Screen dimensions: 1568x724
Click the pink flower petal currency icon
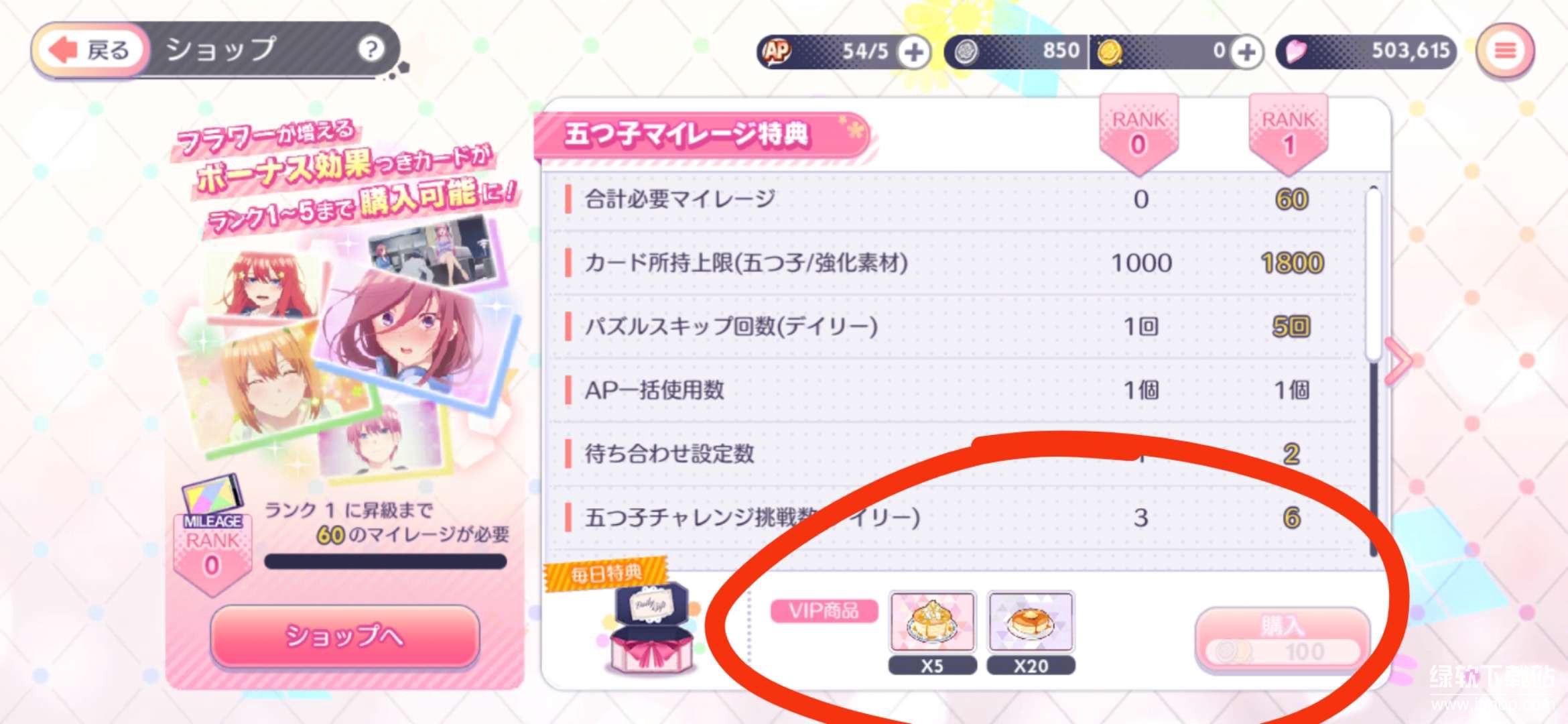point(1295,51)
